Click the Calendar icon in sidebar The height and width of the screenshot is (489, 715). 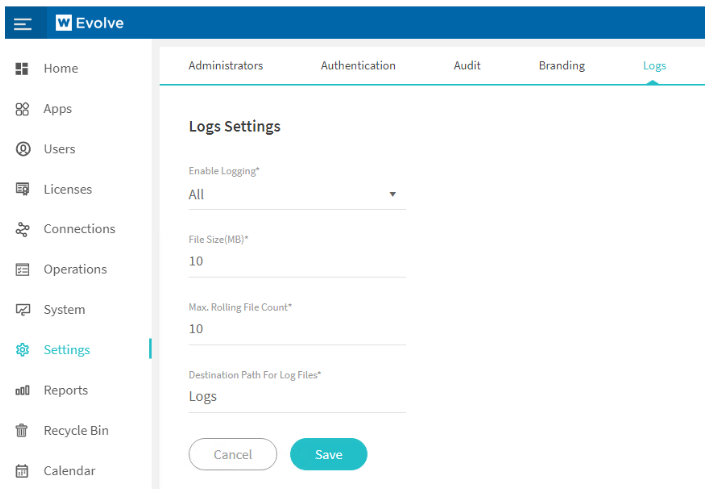click(x=22, y=471)
